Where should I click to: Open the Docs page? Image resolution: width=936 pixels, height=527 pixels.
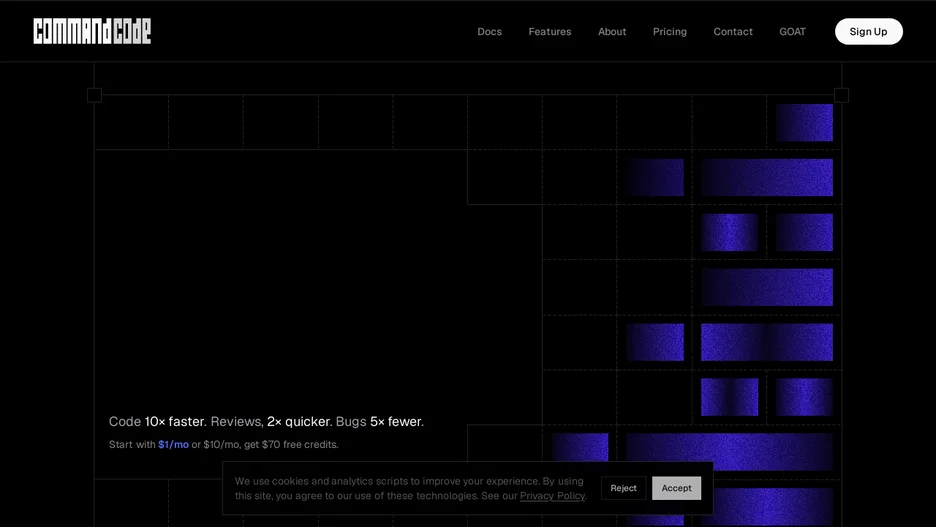point(489,32)
